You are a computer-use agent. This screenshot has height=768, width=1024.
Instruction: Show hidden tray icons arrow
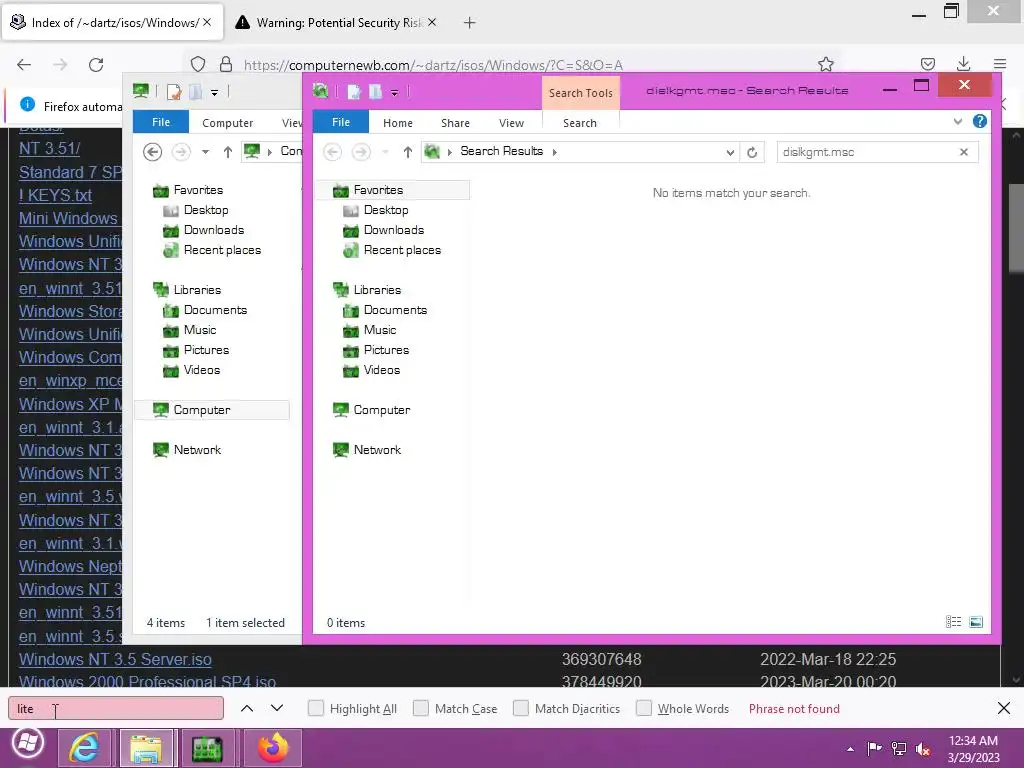coord(850,749)
